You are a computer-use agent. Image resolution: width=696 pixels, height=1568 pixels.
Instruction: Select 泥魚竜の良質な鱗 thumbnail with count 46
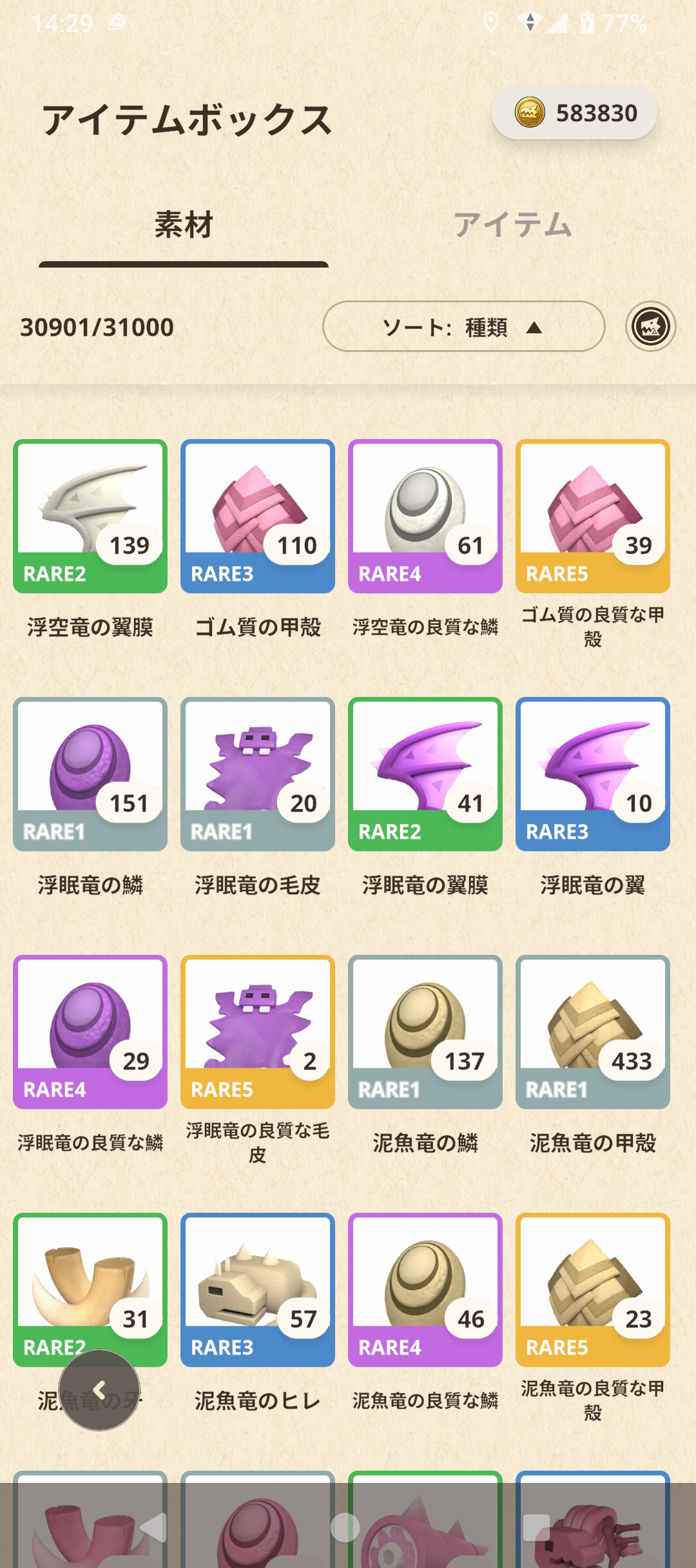point(425,1290)
